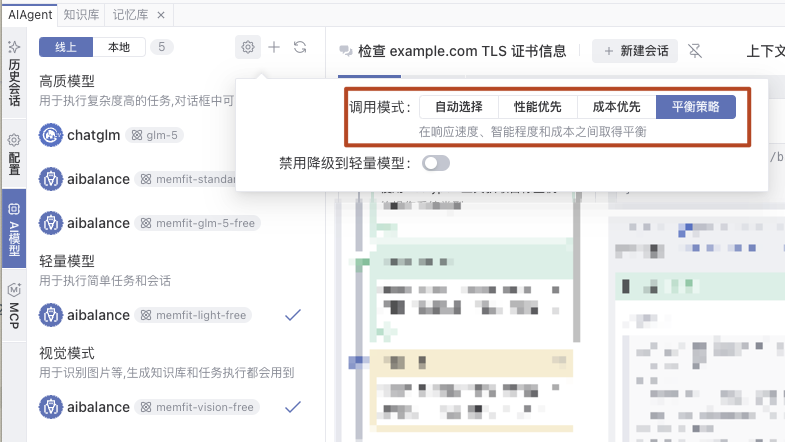785x442 pixels.
Task: Click the model settings gear icon
Action: click(248, 47)
